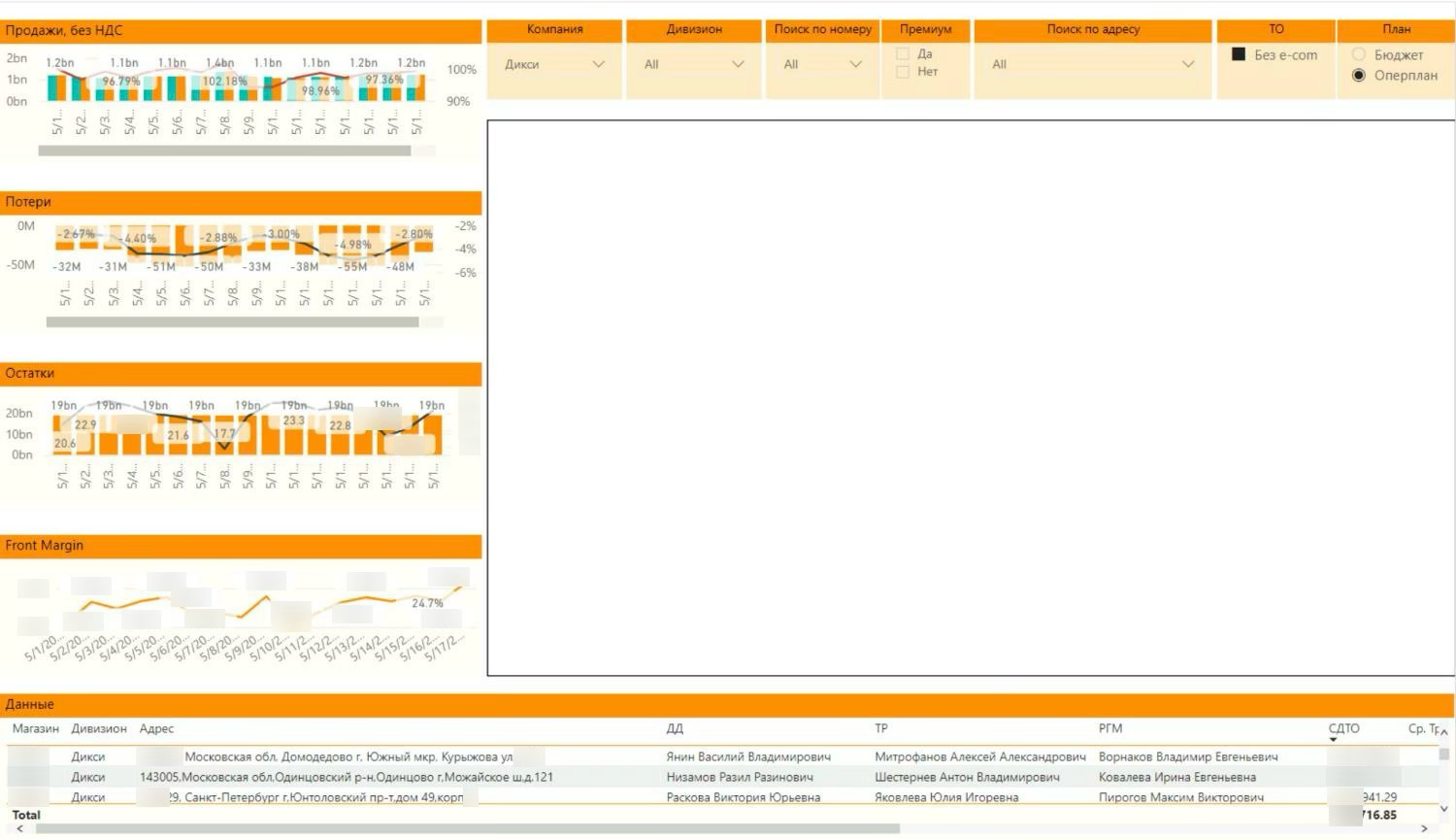The width and height of the screenshot is (1456, 840).
Task: Click the 24.7% Front Margin data label
Action: pos(427,603)
